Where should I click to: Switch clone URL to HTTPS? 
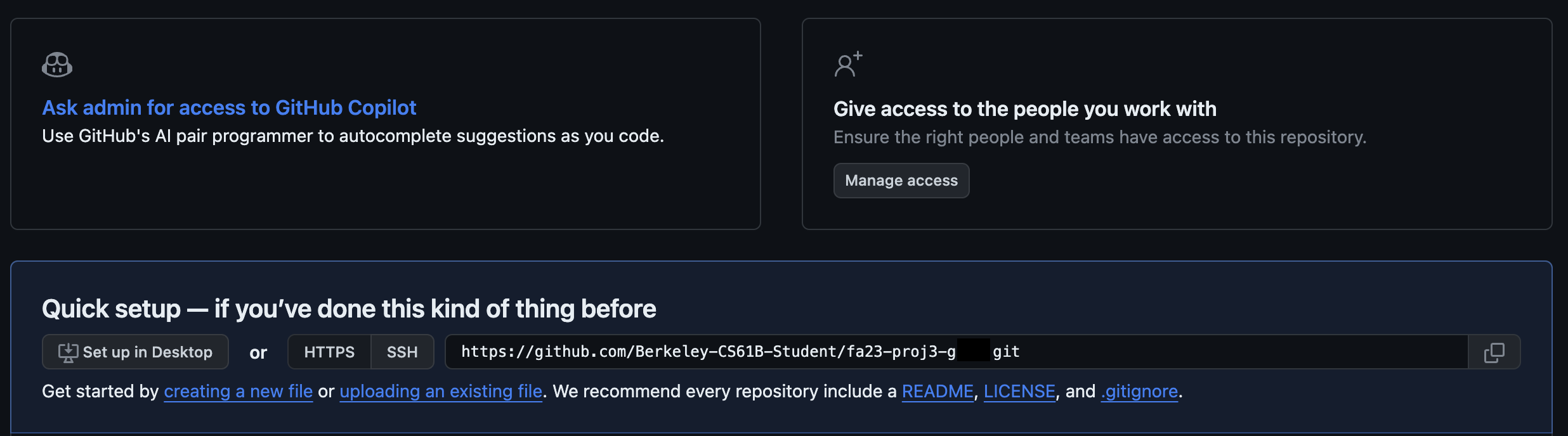point(329,352)
